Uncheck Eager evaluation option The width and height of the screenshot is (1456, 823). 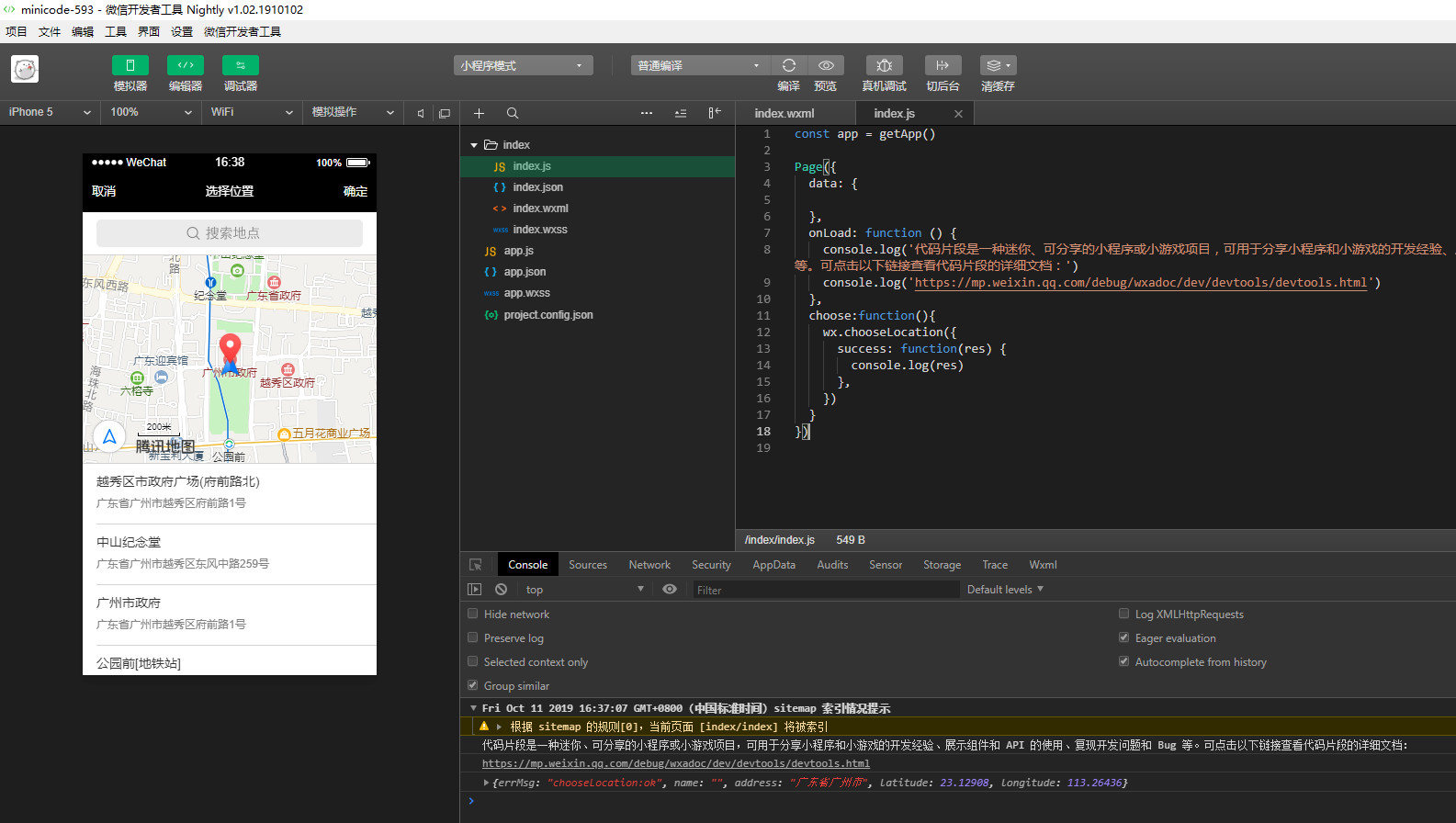(x=1123, y=637)
